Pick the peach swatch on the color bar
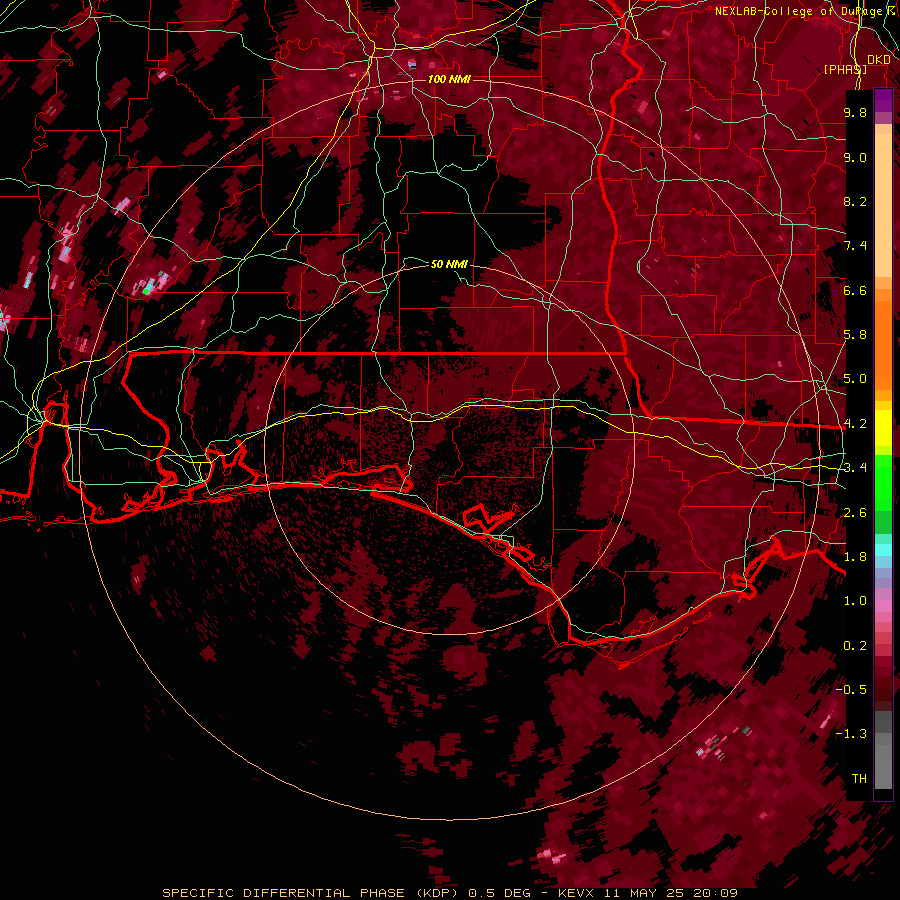900x900 pixels. click(883, 207)
